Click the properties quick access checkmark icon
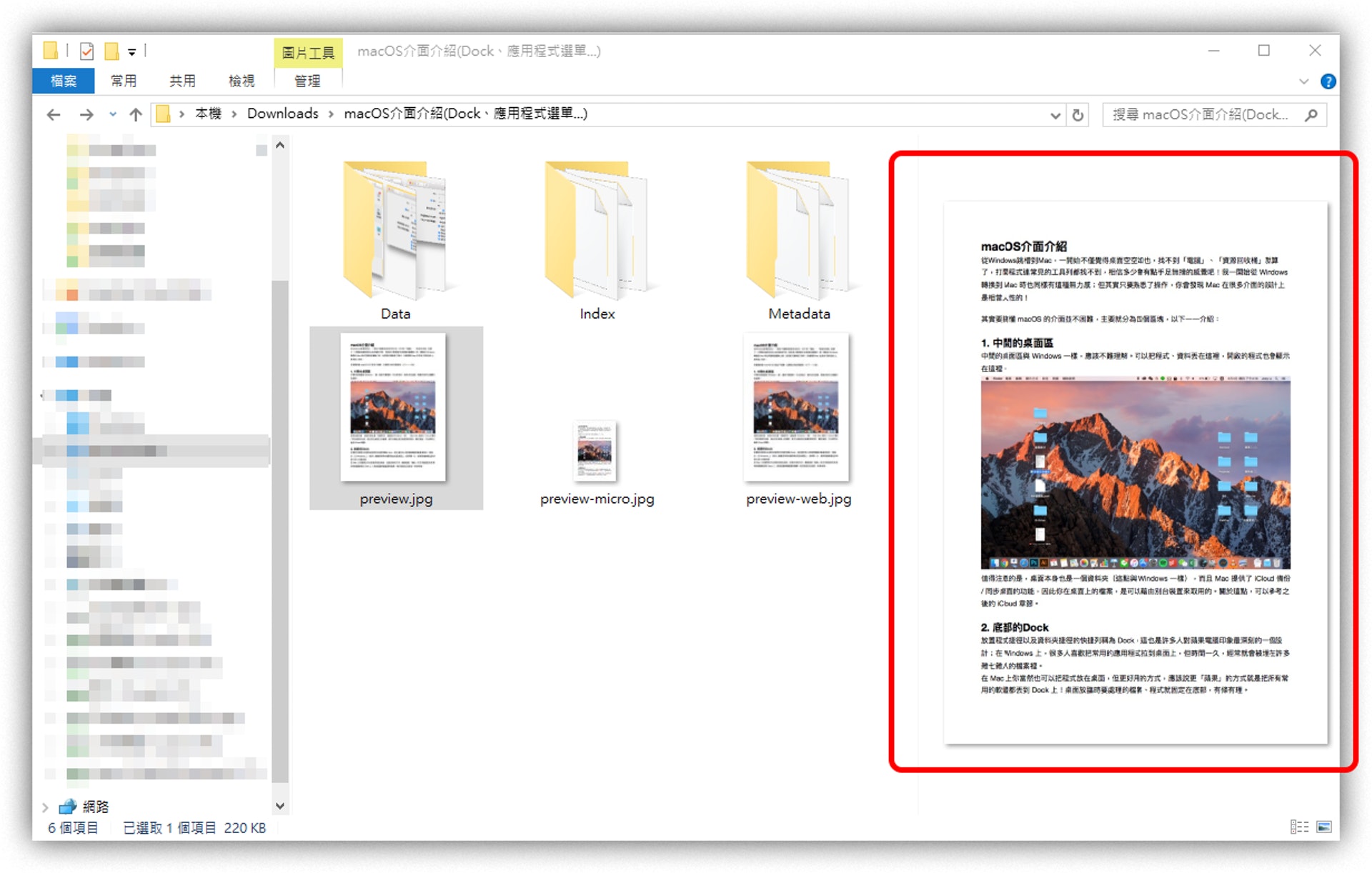Screen dimensions: 1372x873 87,51
